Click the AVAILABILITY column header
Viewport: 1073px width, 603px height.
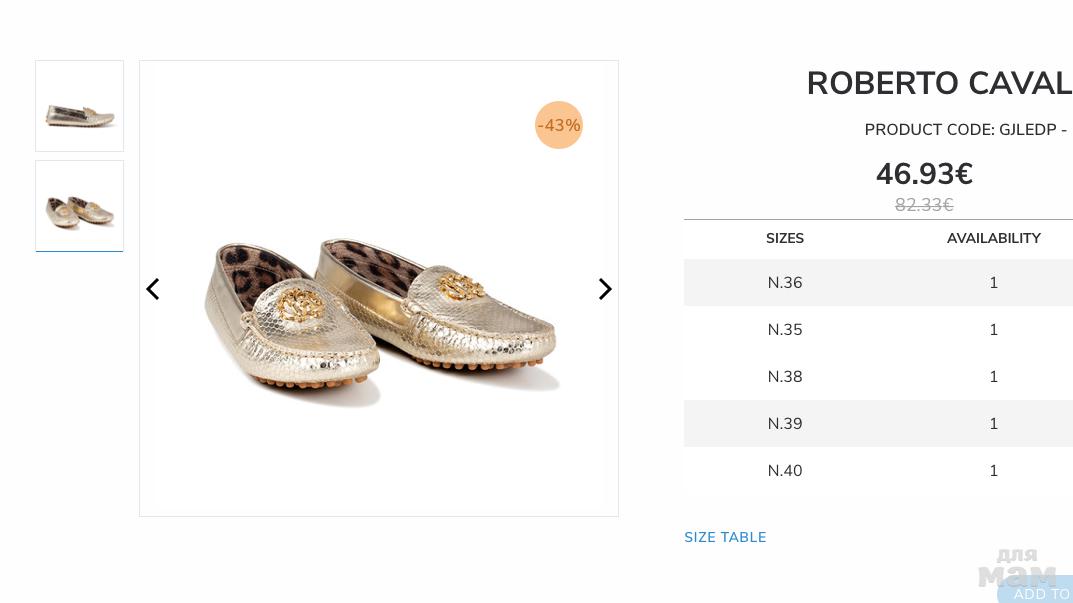coord(993,238)
